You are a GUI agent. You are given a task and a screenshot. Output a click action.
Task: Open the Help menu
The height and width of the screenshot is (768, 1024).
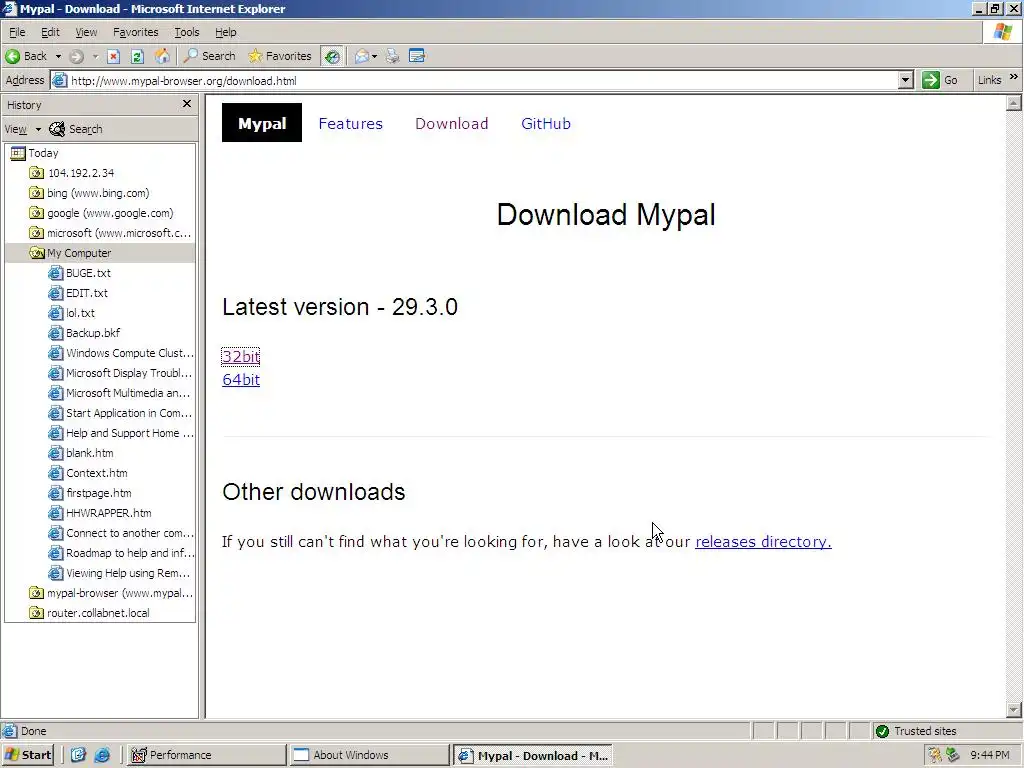225,32
